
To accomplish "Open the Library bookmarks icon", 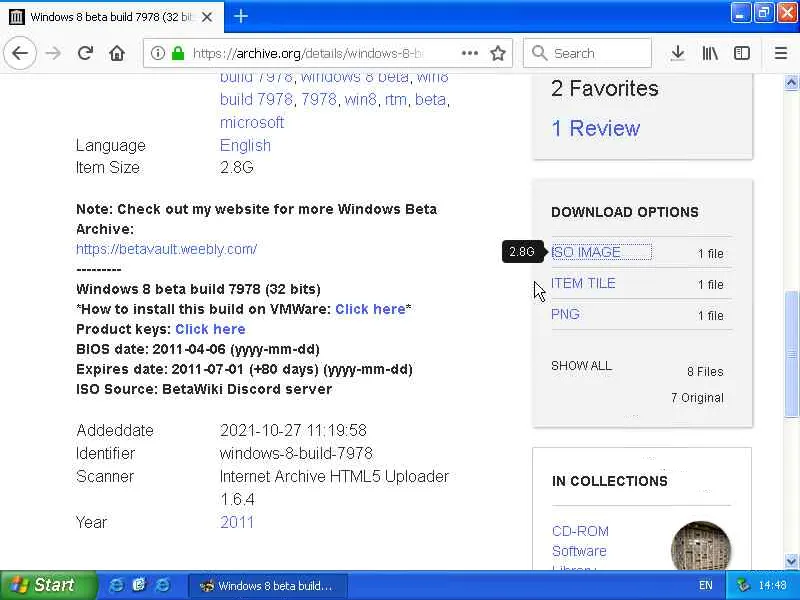I will click(710, 53).
